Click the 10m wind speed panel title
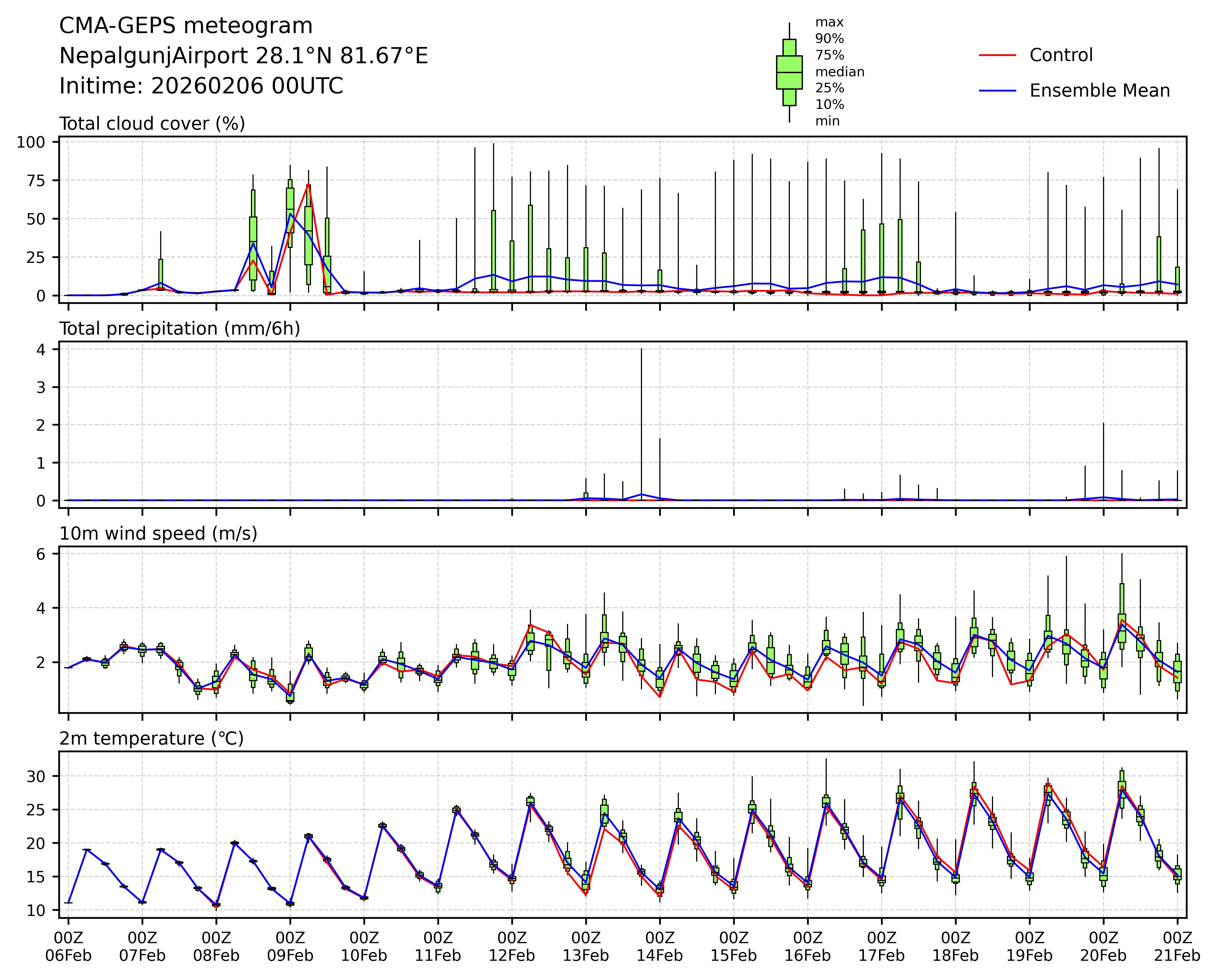 tap(158, 534)
